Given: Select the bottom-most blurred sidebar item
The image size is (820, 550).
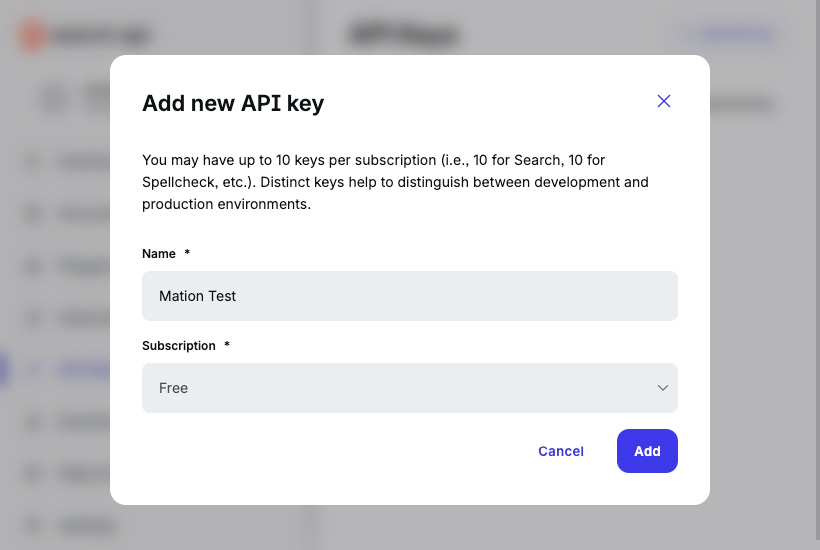Looking at the screenshot, I should tap(73, 526).
